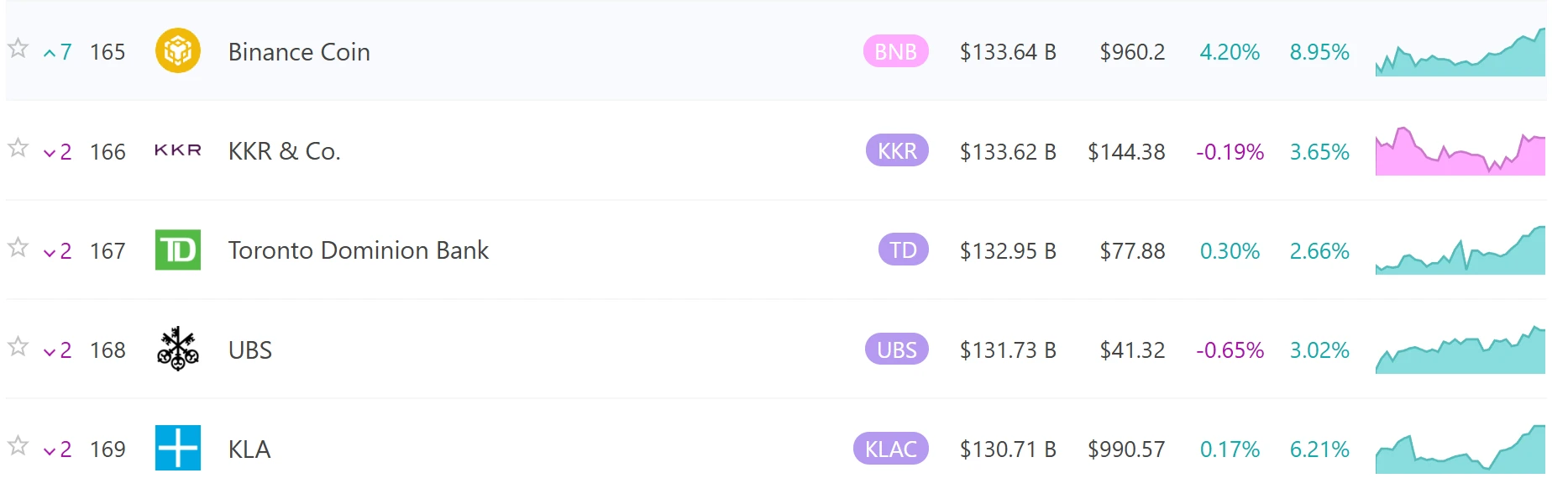Click the blue KLA logo icon
Screen dimensions: 1568x494
177,448
